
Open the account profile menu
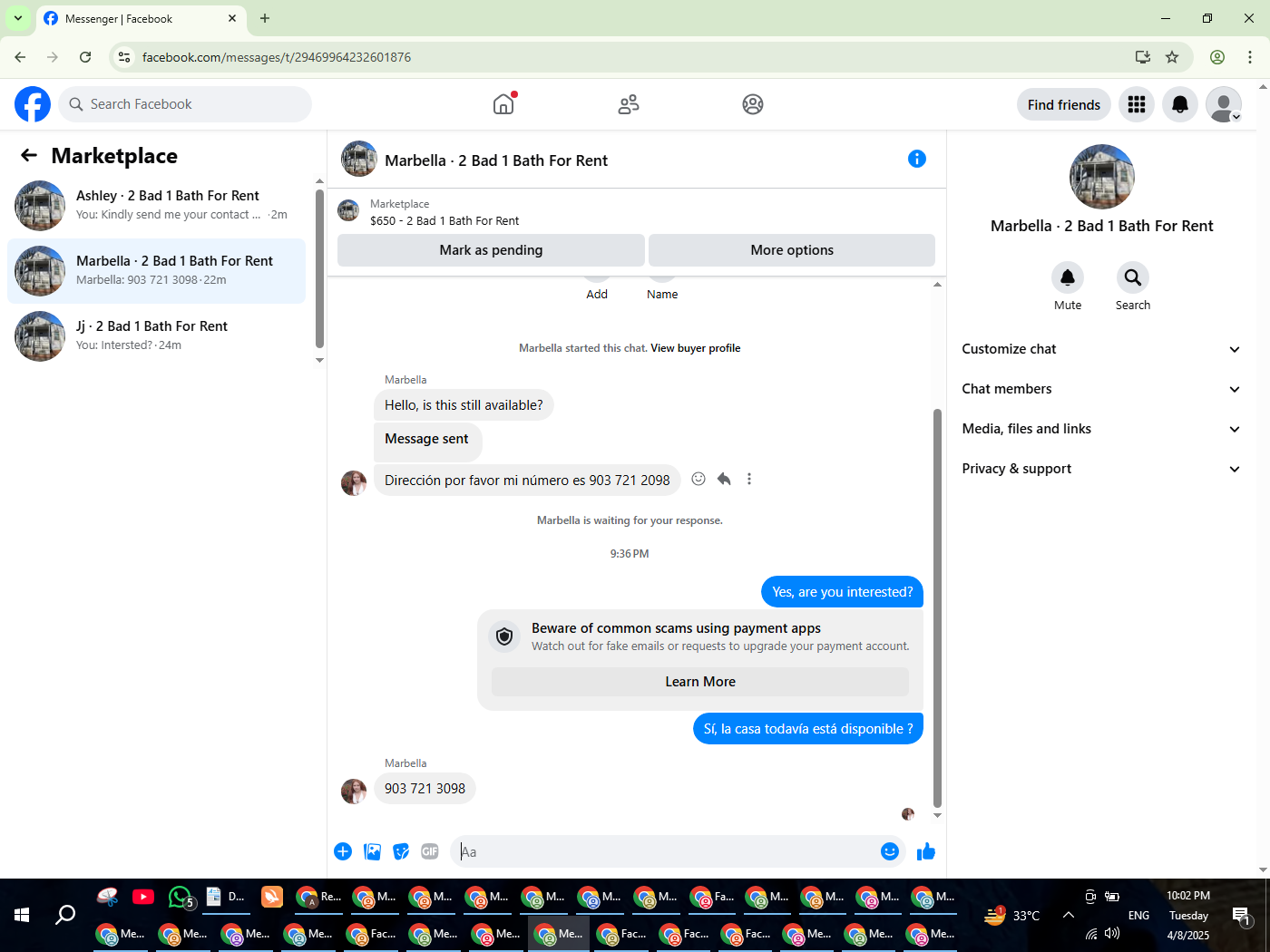[1224, 104]
